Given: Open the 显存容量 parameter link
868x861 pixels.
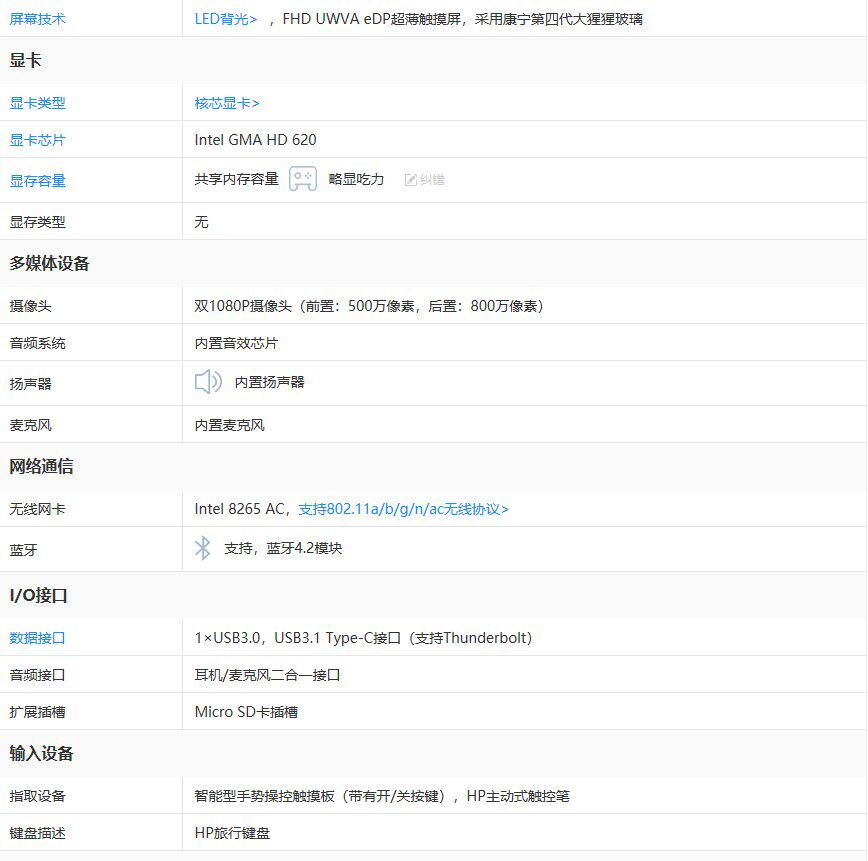Looking at the screenshot, I should click(37, 181).
